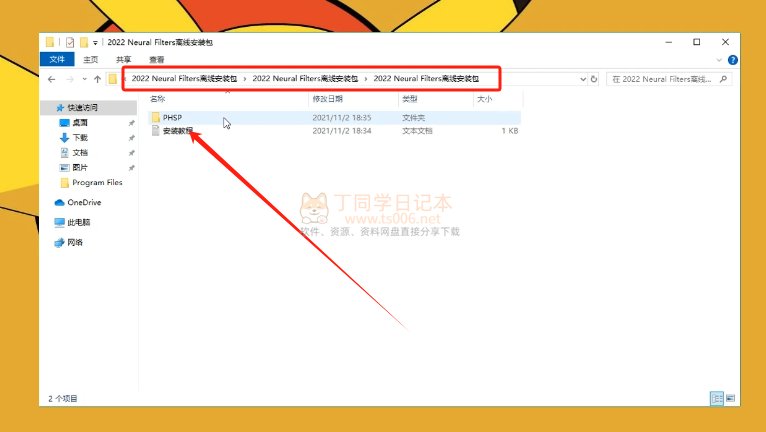Click the window folder icon in title bar
The height and width of the screenshot is (432, 766).
coord(50,43)
